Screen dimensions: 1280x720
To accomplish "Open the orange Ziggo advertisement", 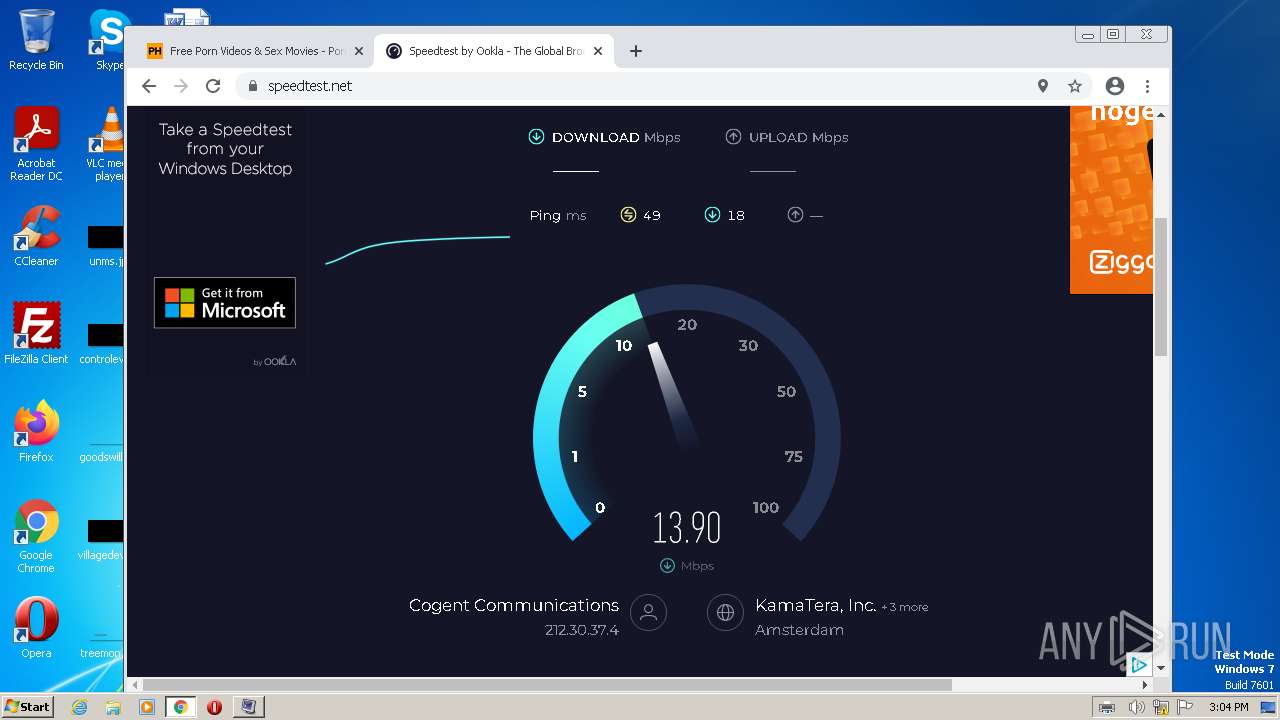I will (x=1111, y=199).
